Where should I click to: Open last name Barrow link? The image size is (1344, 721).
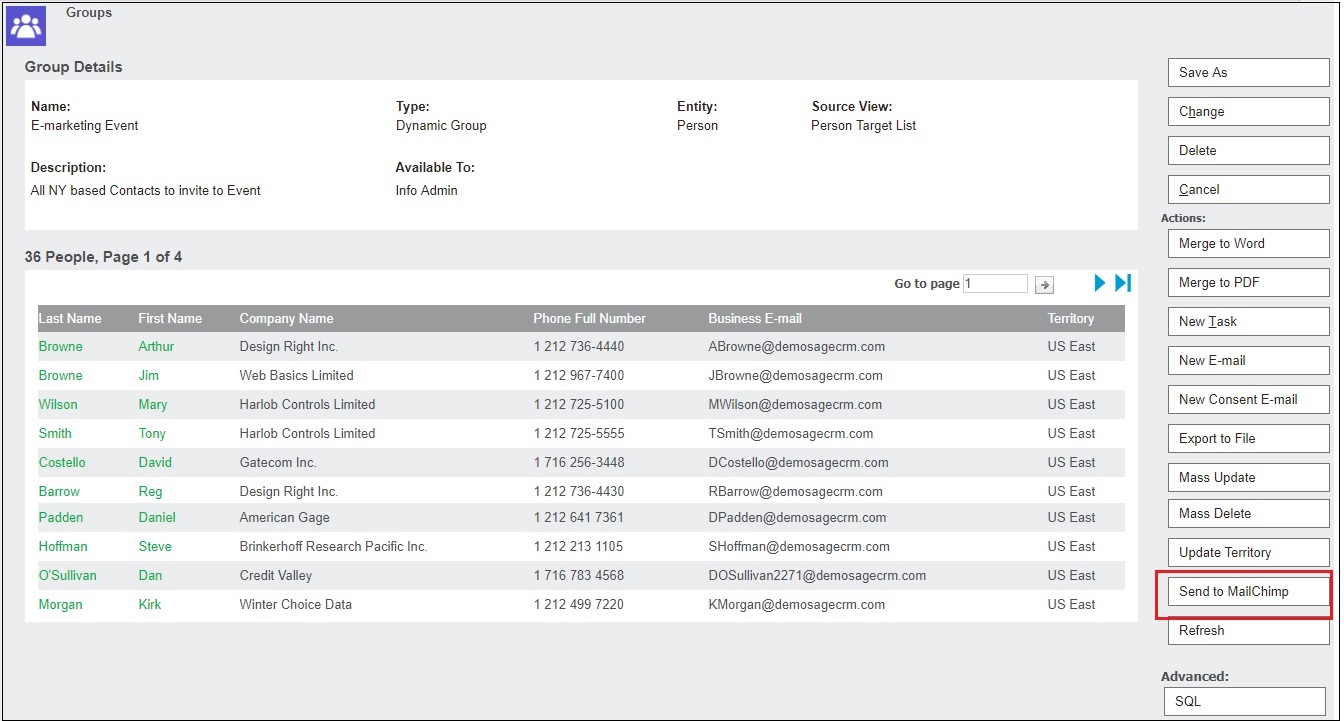(59, 491)
